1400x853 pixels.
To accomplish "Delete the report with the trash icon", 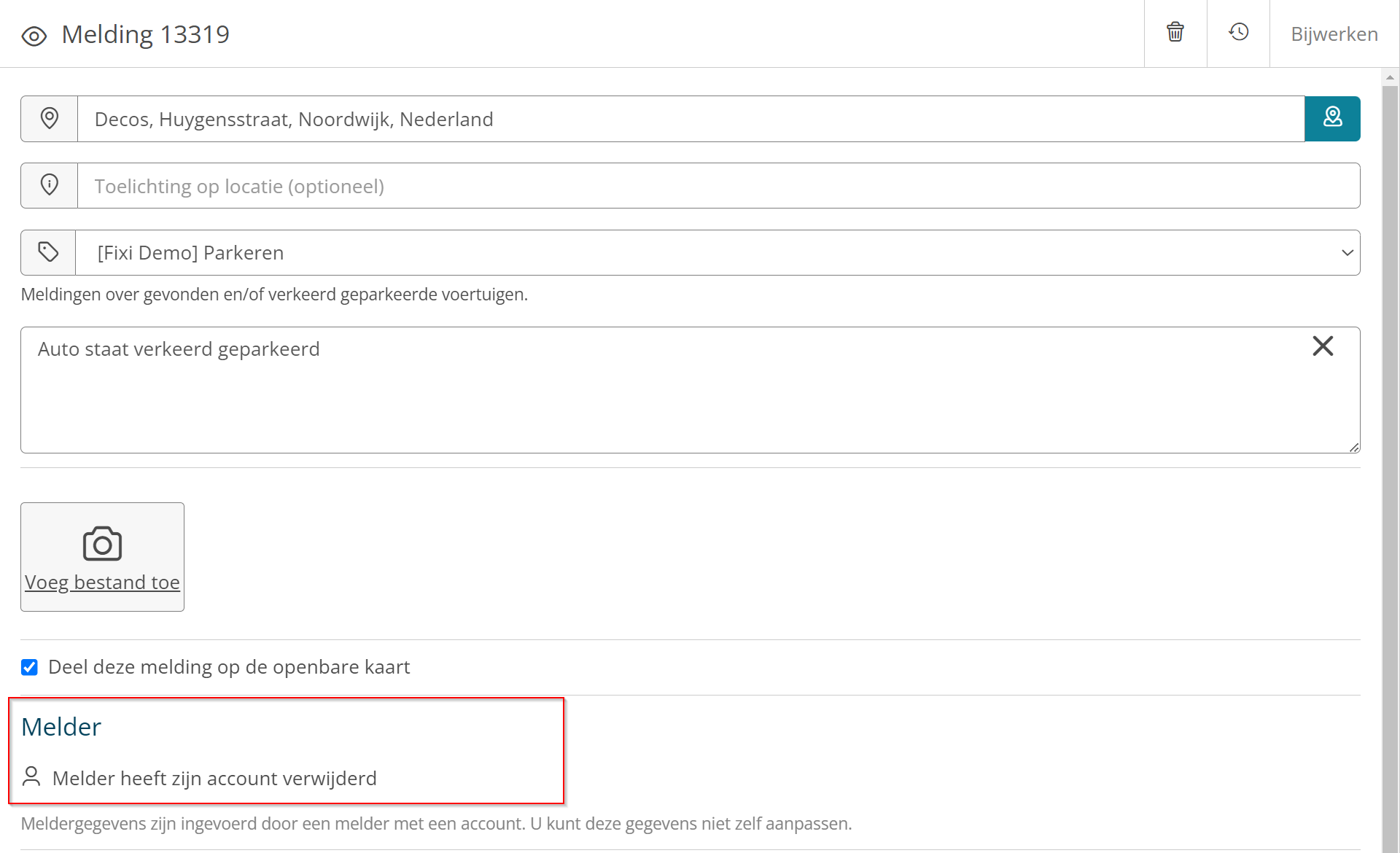I will pos(1175,32).
